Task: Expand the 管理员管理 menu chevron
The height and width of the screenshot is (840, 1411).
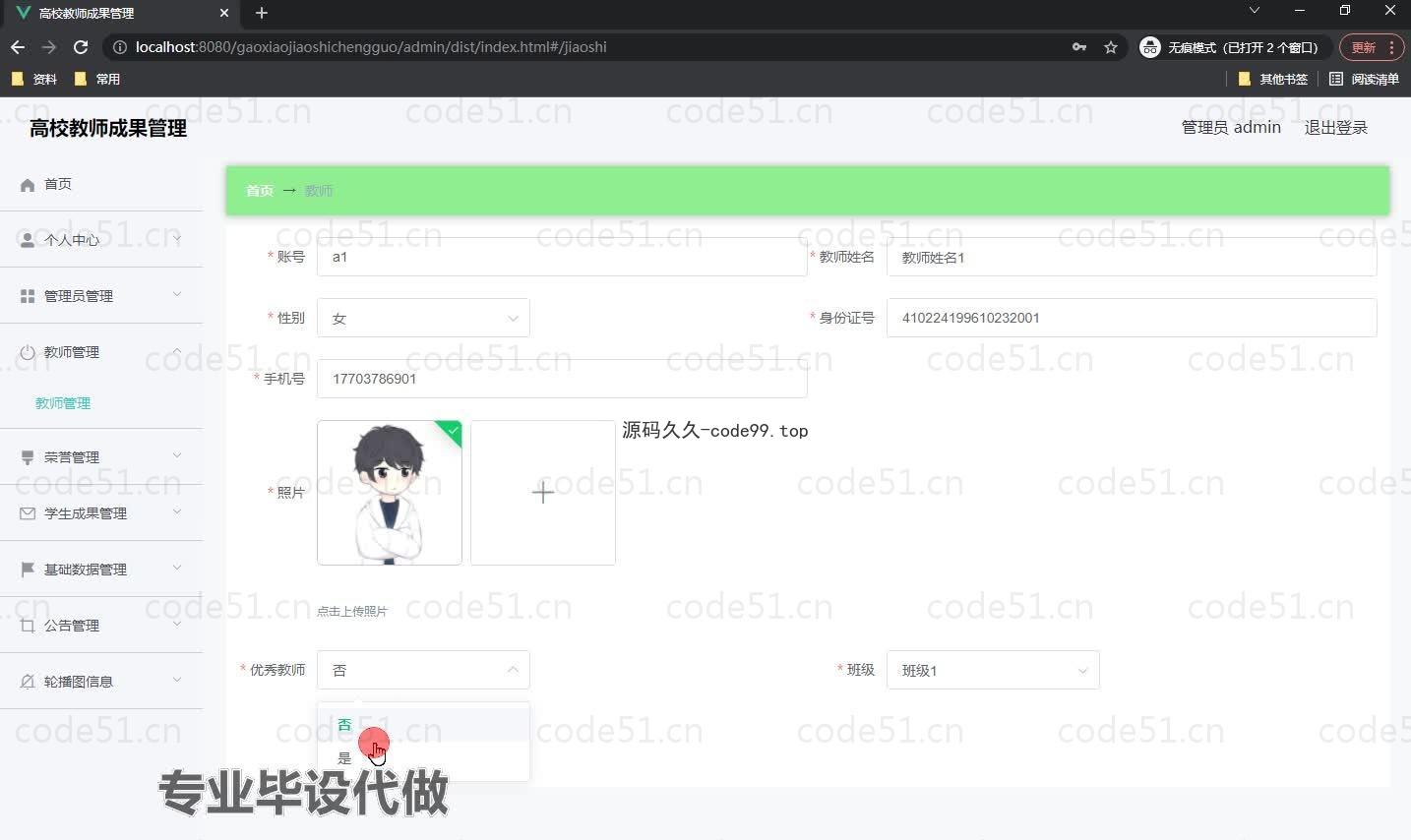Action: tap(177, 295)
